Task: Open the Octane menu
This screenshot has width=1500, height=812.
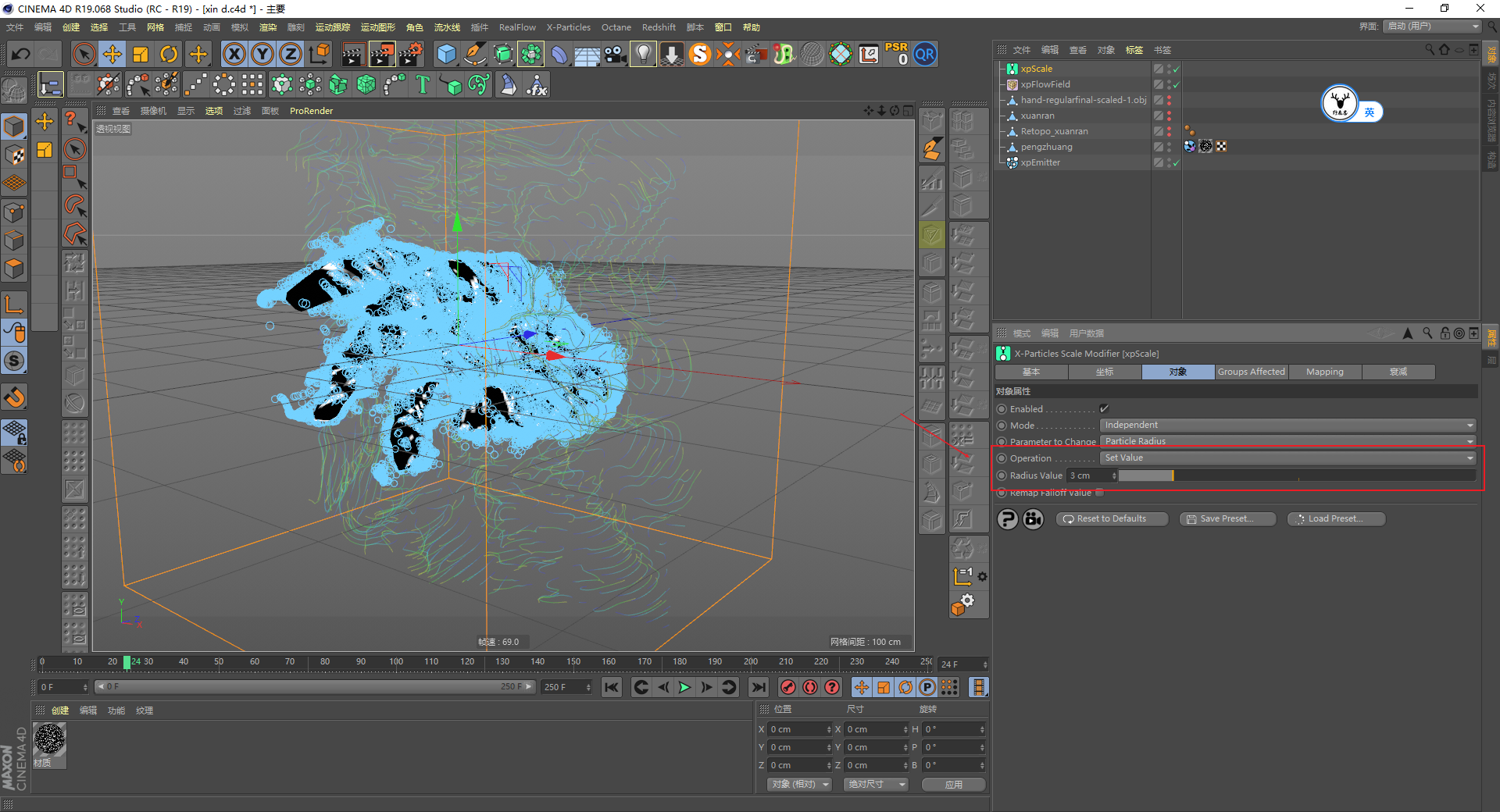Action: tap(616, 27)
